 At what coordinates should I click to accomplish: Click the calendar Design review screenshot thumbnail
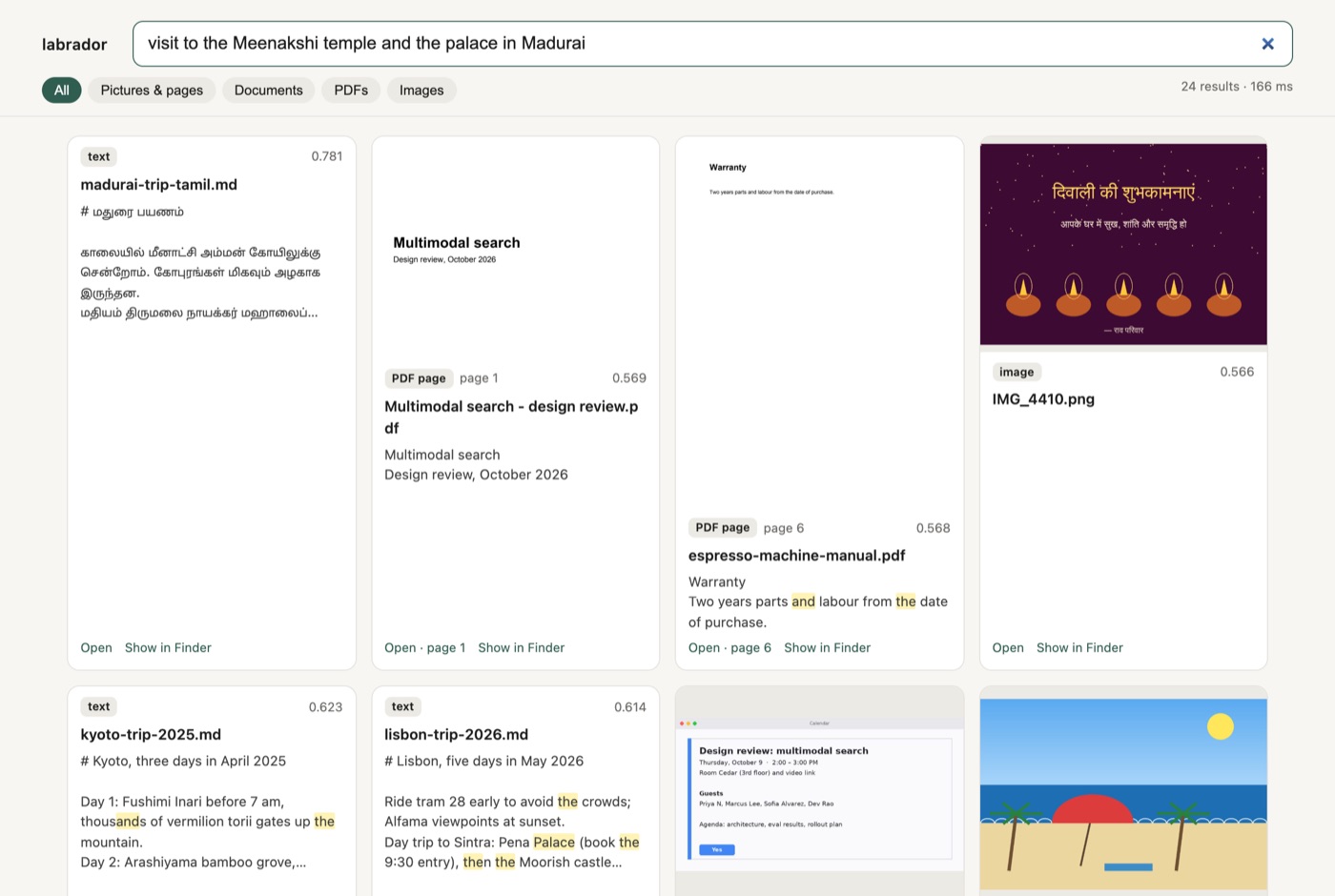click(819, 793)
